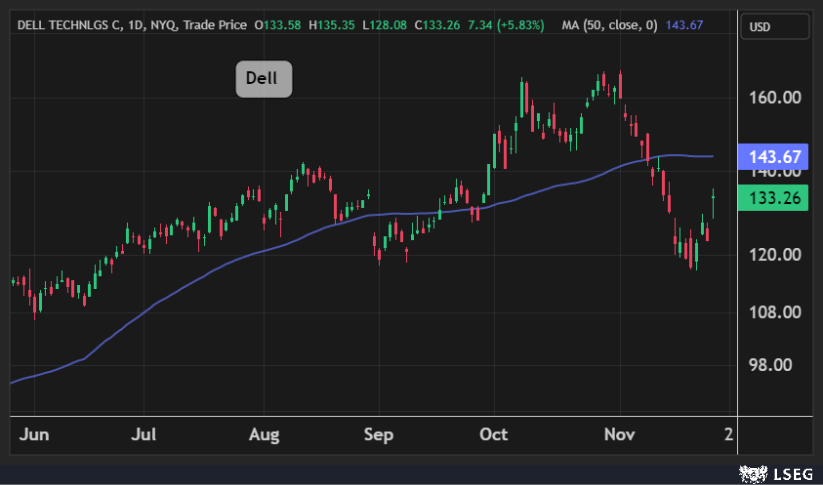
Task: Click the Sep label on the time axis
Action: (x=379, y=435)
